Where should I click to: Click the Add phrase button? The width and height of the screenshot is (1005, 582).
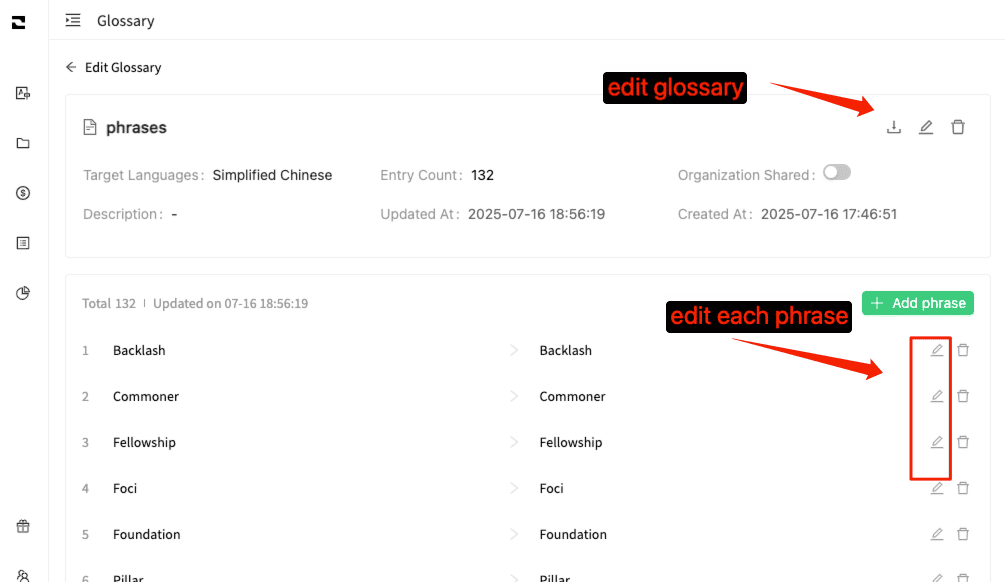pos(917,303)
